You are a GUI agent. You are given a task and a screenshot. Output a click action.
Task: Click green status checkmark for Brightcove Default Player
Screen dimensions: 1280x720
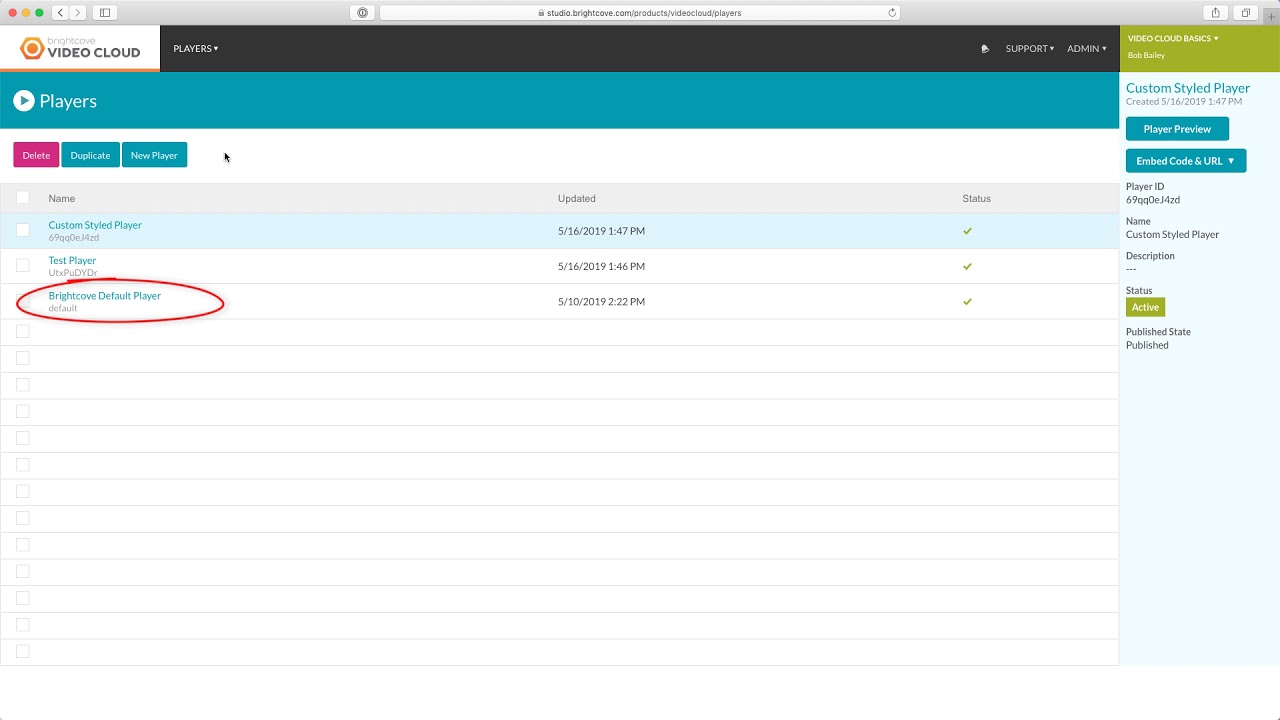pos(967,301)
